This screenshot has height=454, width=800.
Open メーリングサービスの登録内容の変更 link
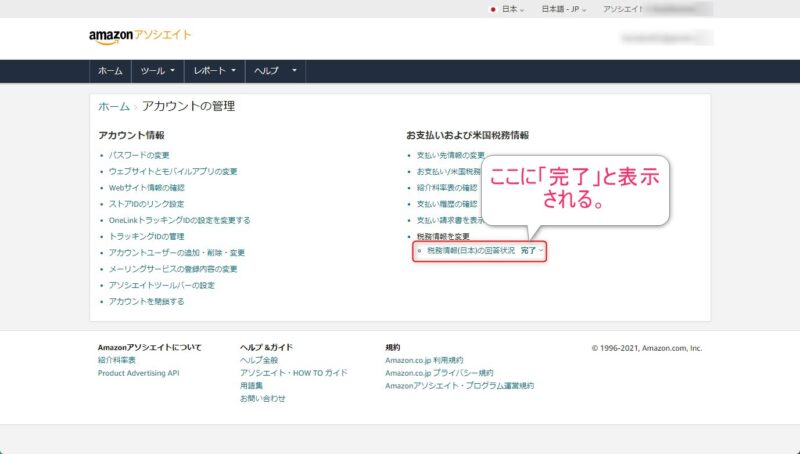point(173,269)
